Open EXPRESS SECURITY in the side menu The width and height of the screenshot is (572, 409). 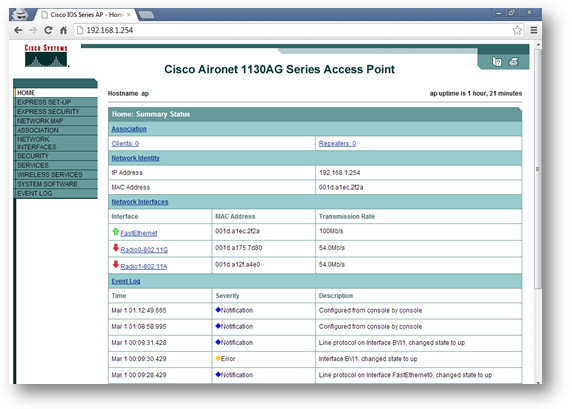56,111
